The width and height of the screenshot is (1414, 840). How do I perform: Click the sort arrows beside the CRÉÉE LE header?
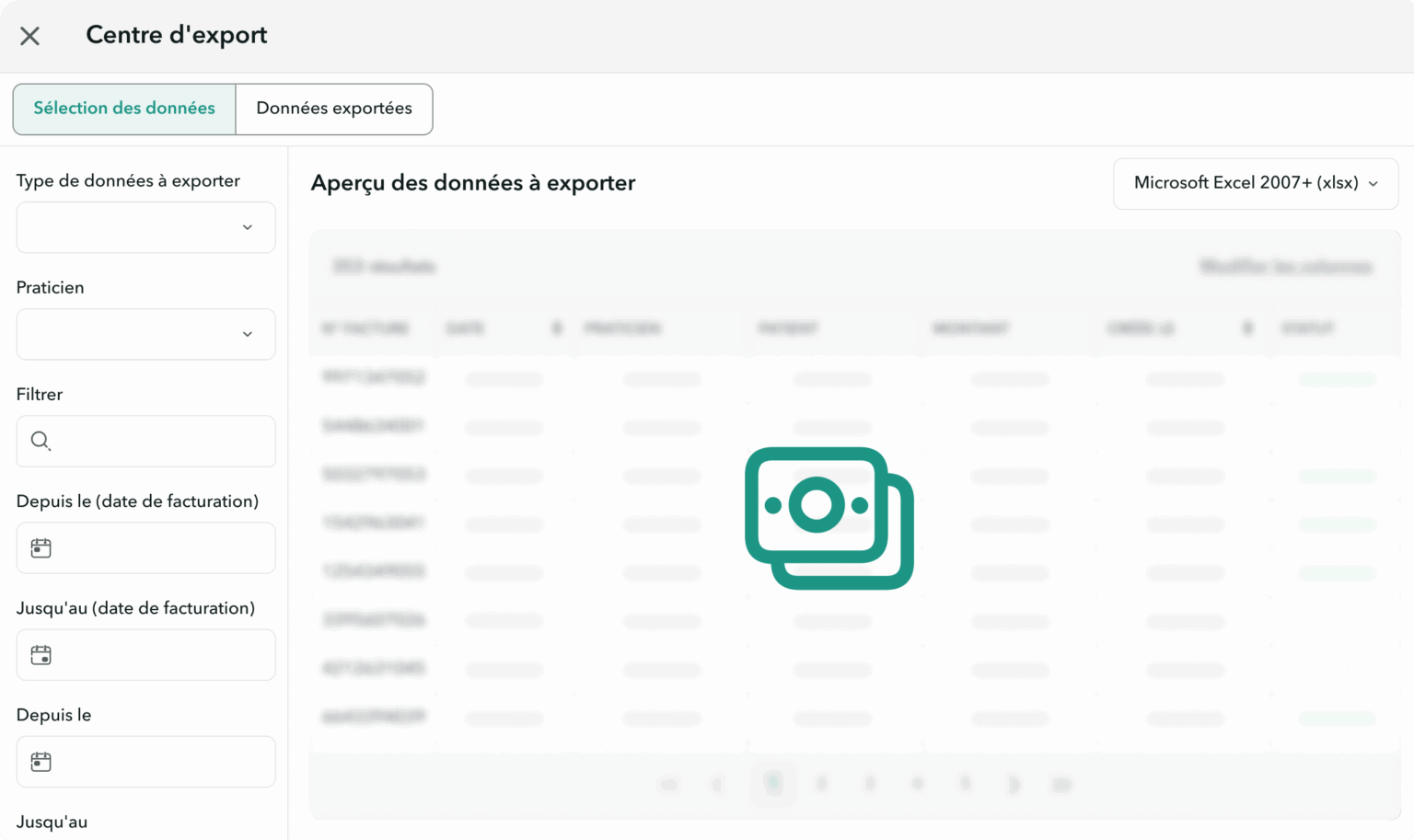(x=1247, y=328)
